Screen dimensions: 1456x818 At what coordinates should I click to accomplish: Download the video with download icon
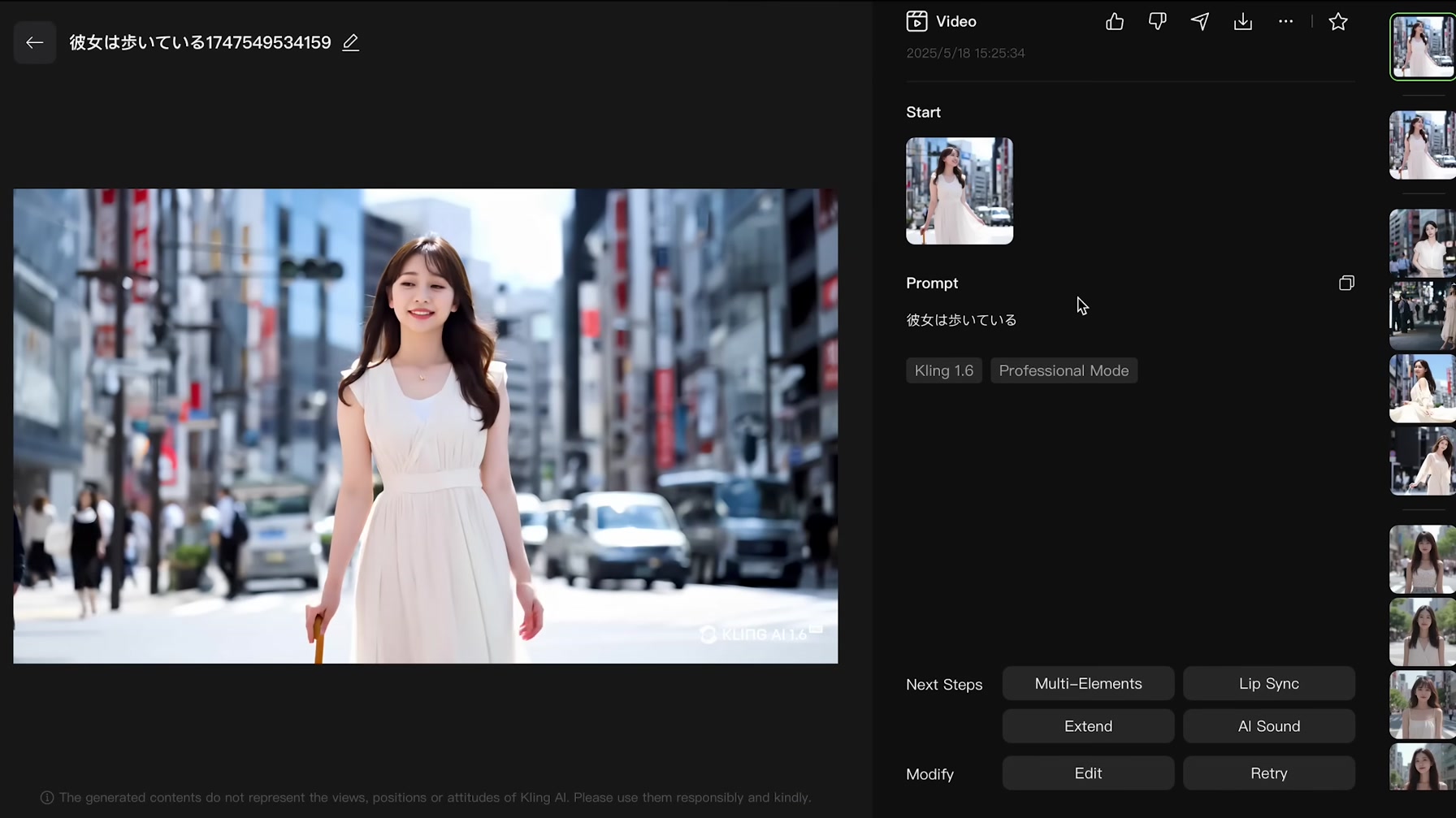pos(1243,22)
